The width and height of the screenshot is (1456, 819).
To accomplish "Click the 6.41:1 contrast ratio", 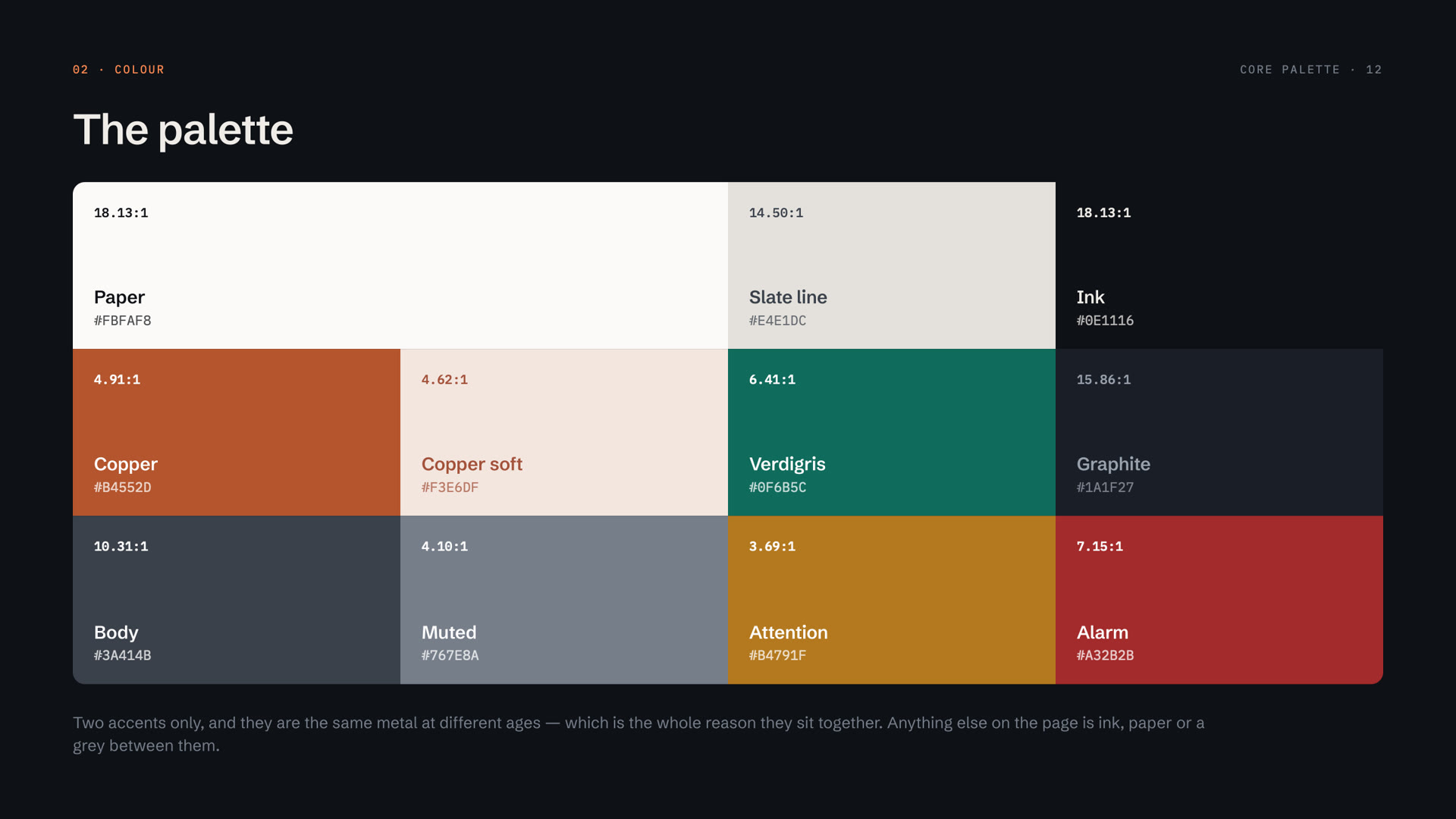I will click(x=772, y=380).
